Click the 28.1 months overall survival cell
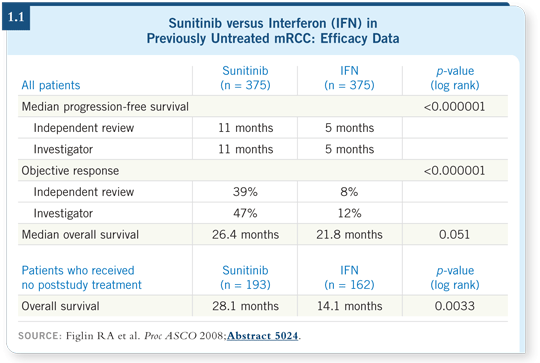Viewport: 540px width, 363px height. coord(245,306)
